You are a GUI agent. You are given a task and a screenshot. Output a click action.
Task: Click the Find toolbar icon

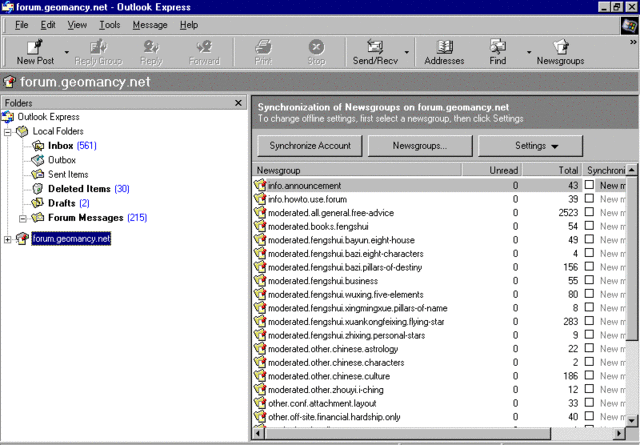tap(498, 47)
